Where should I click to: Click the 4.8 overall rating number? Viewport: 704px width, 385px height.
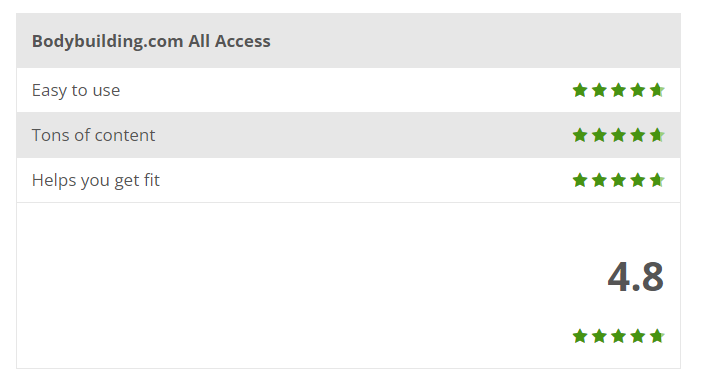[635, 277]
